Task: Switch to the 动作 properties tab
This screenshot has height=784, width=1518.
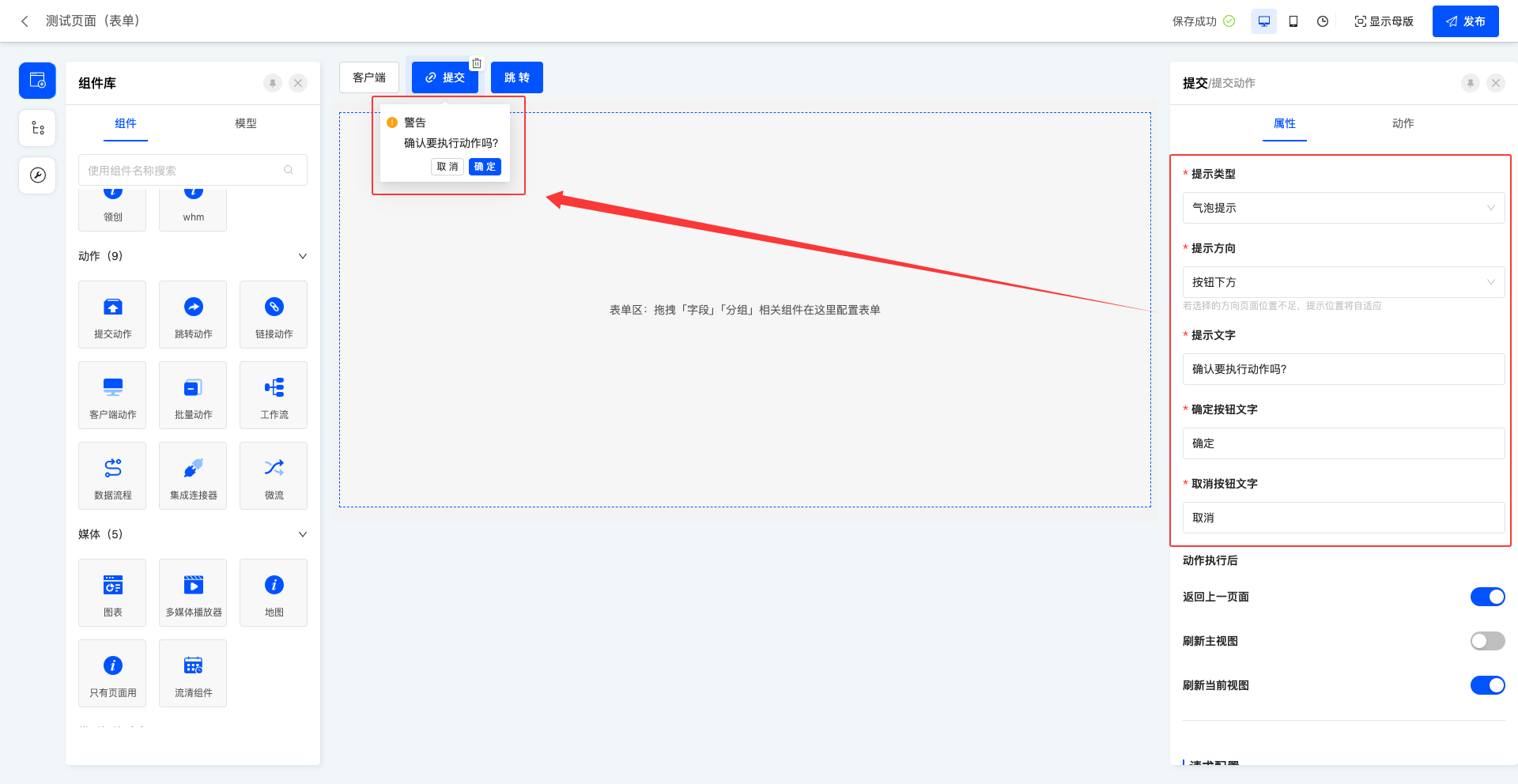Action: tap(1403, 123)
